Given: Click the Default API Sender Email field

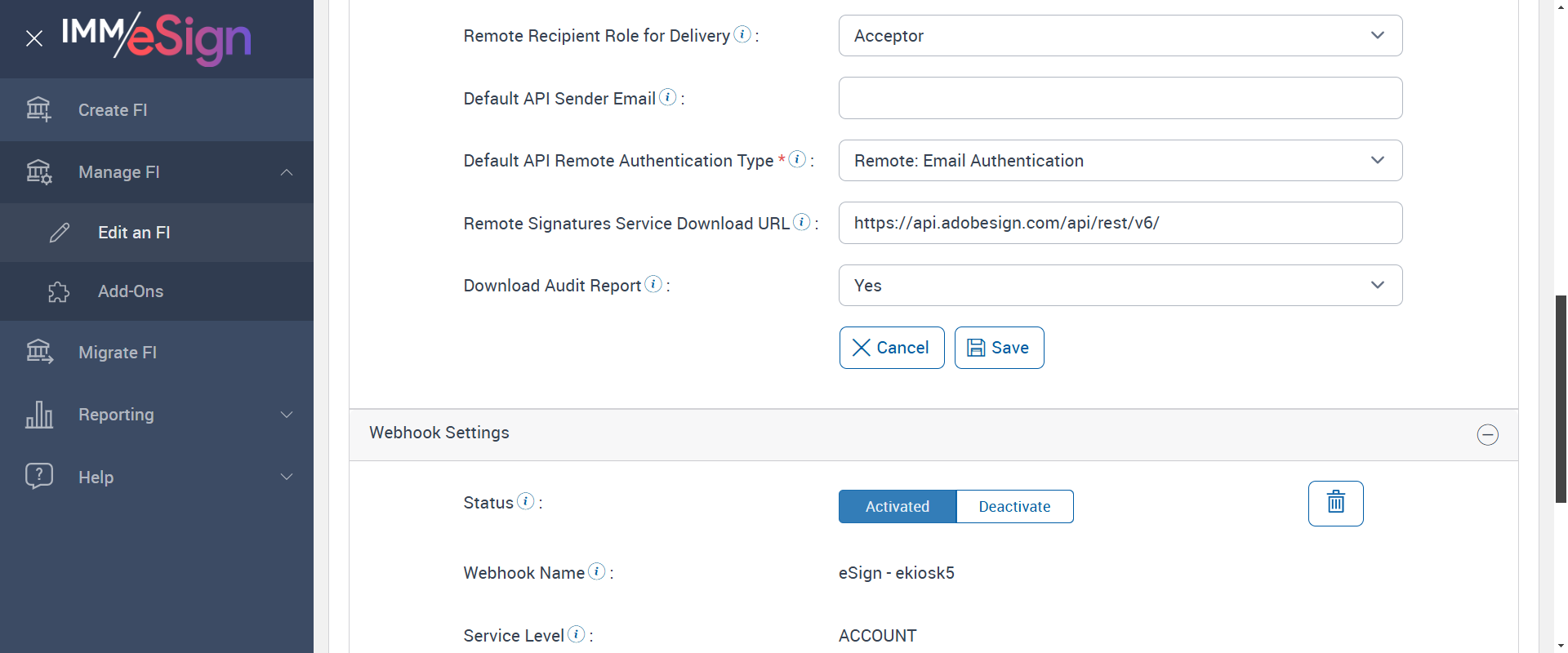Looking at the screenshot, I should click(x=1120, y=98).
